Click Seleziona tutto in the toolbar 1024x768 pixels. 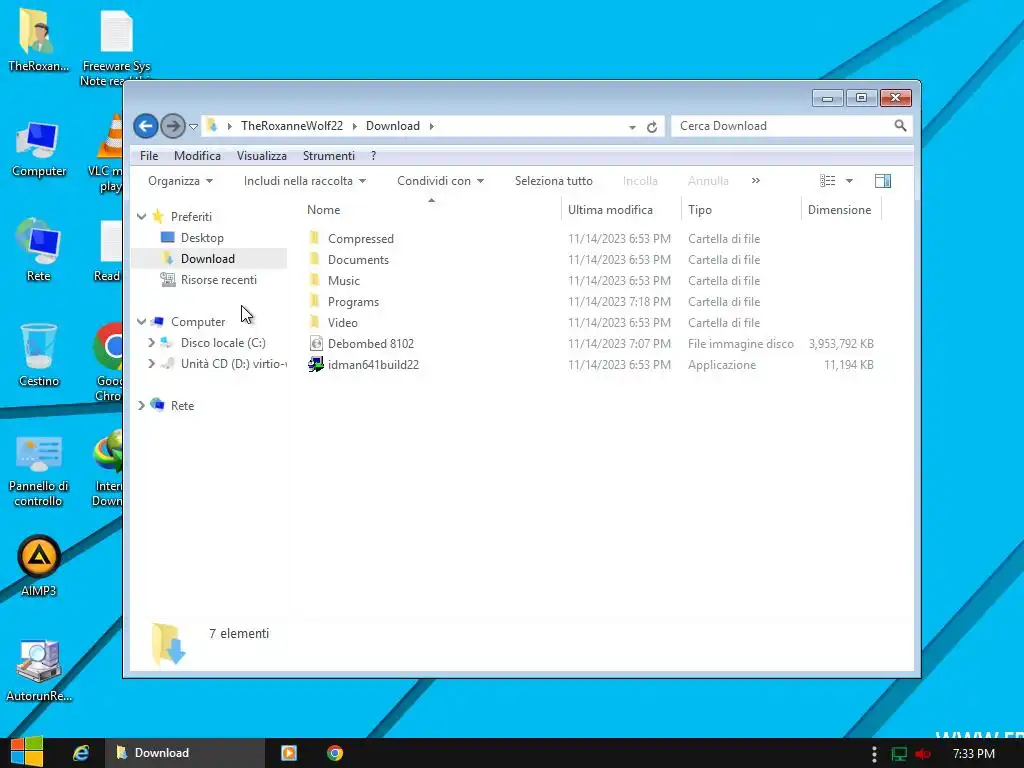(554, 181)
